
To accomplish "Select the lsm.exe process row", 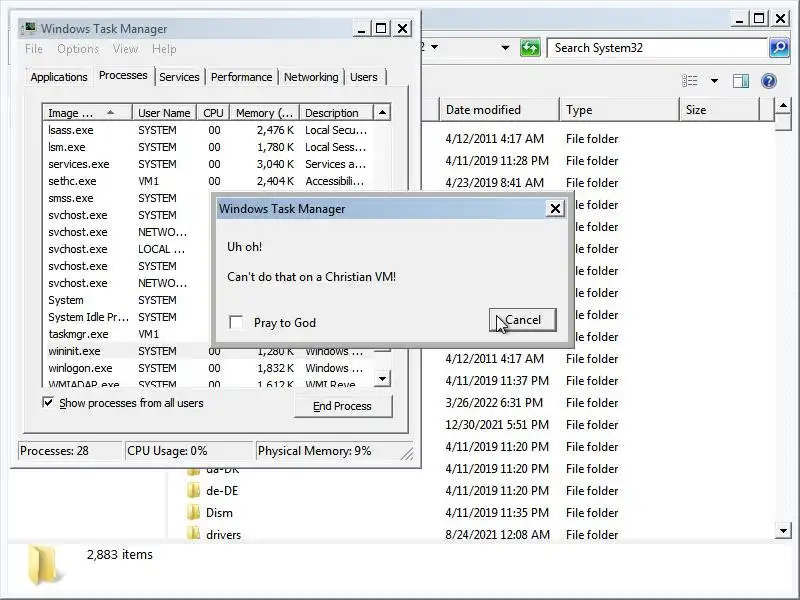I will click(209, 147).
